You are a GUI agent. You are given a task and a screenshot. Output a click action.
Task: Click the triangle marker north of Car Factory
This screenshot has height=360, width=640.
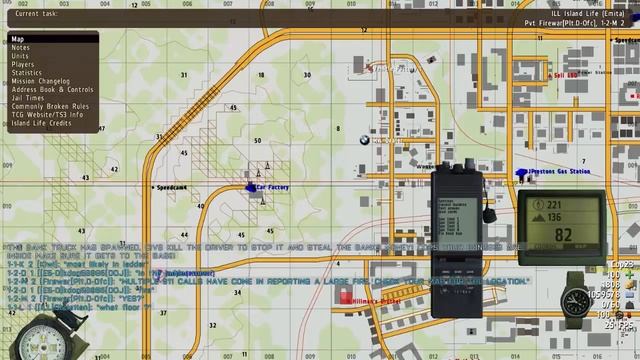tap(267, 166)
